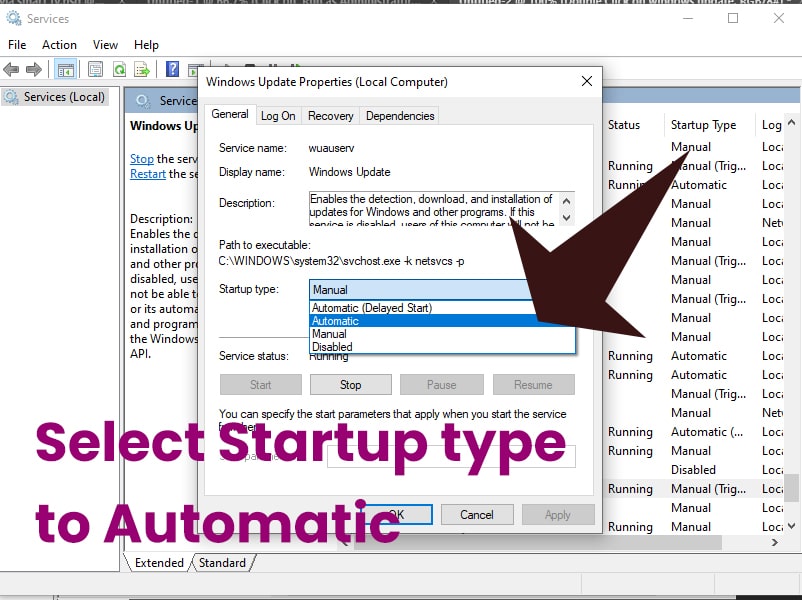The image size is (802, 600).
Task: Open the Dependencies tab
Action: (400, 116)
